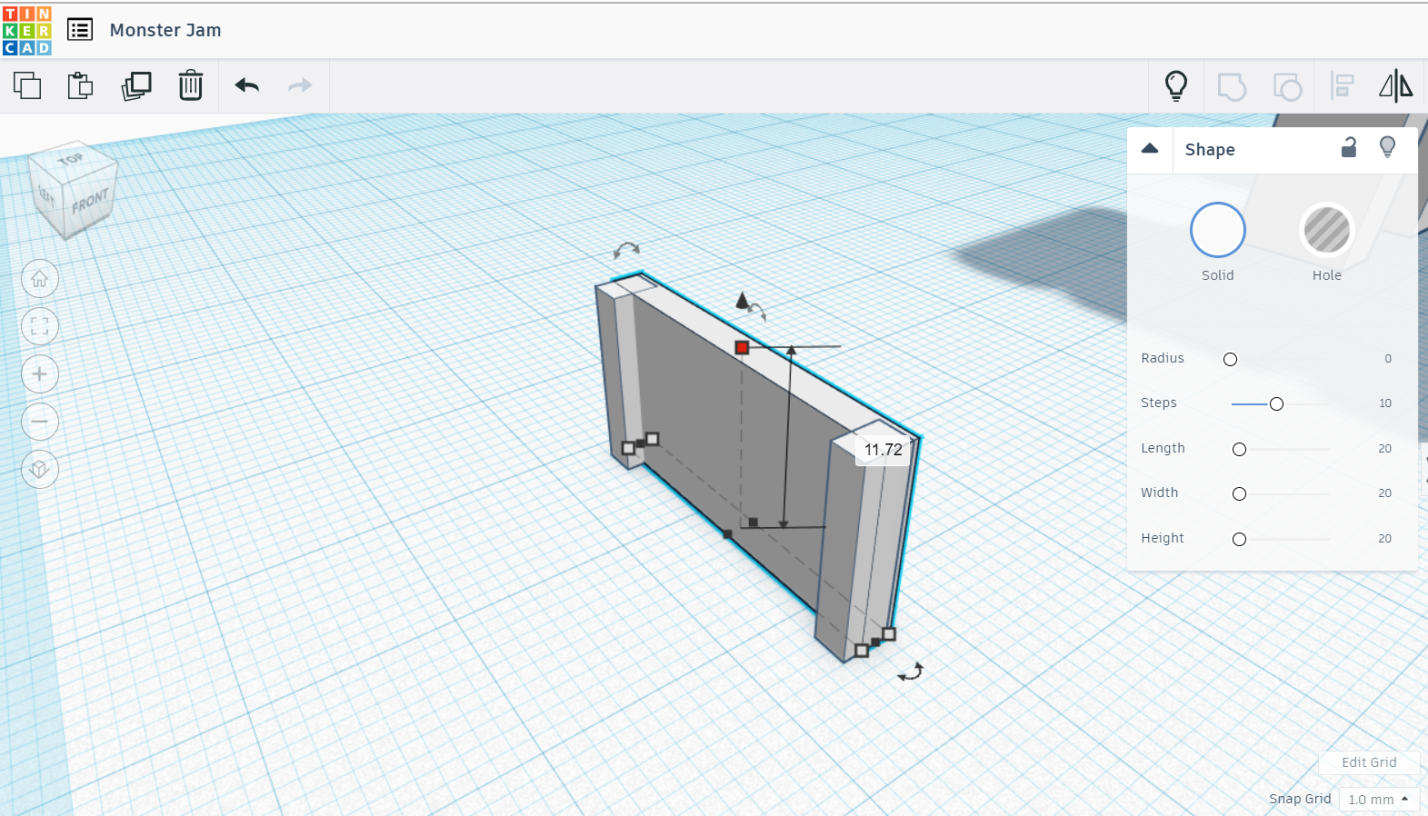Screen dimensions: 1428x816
Task: Click the Edit Grid button
Action: 1369,763
